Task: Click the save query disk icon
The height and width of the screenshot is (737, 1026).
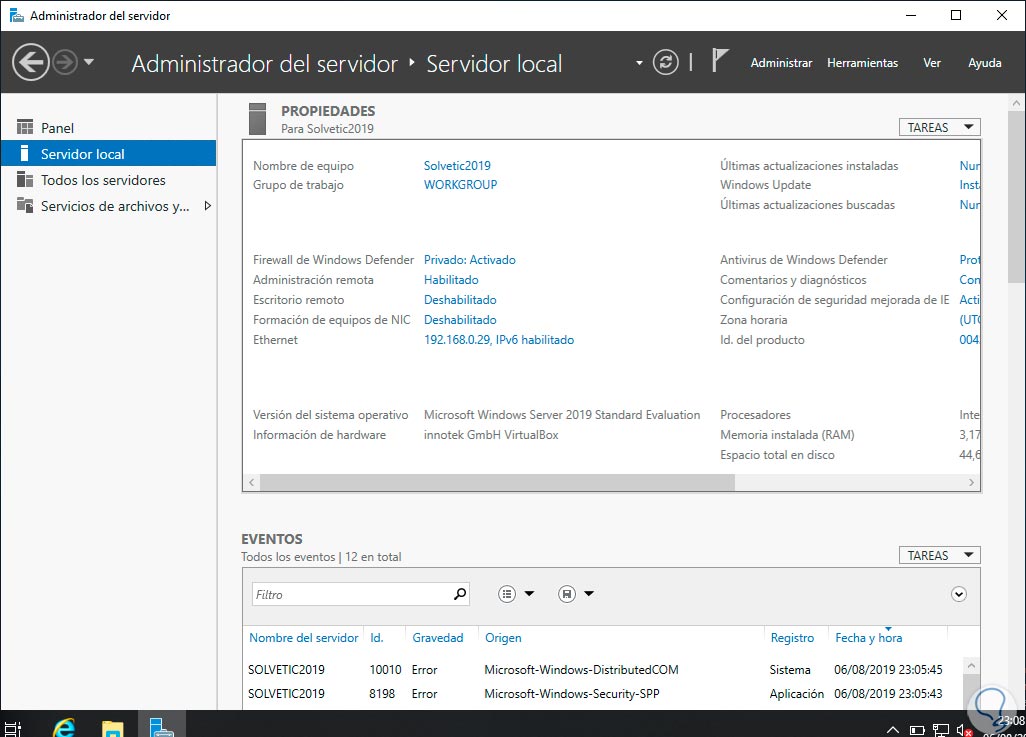Action: (x=567, y=594)
